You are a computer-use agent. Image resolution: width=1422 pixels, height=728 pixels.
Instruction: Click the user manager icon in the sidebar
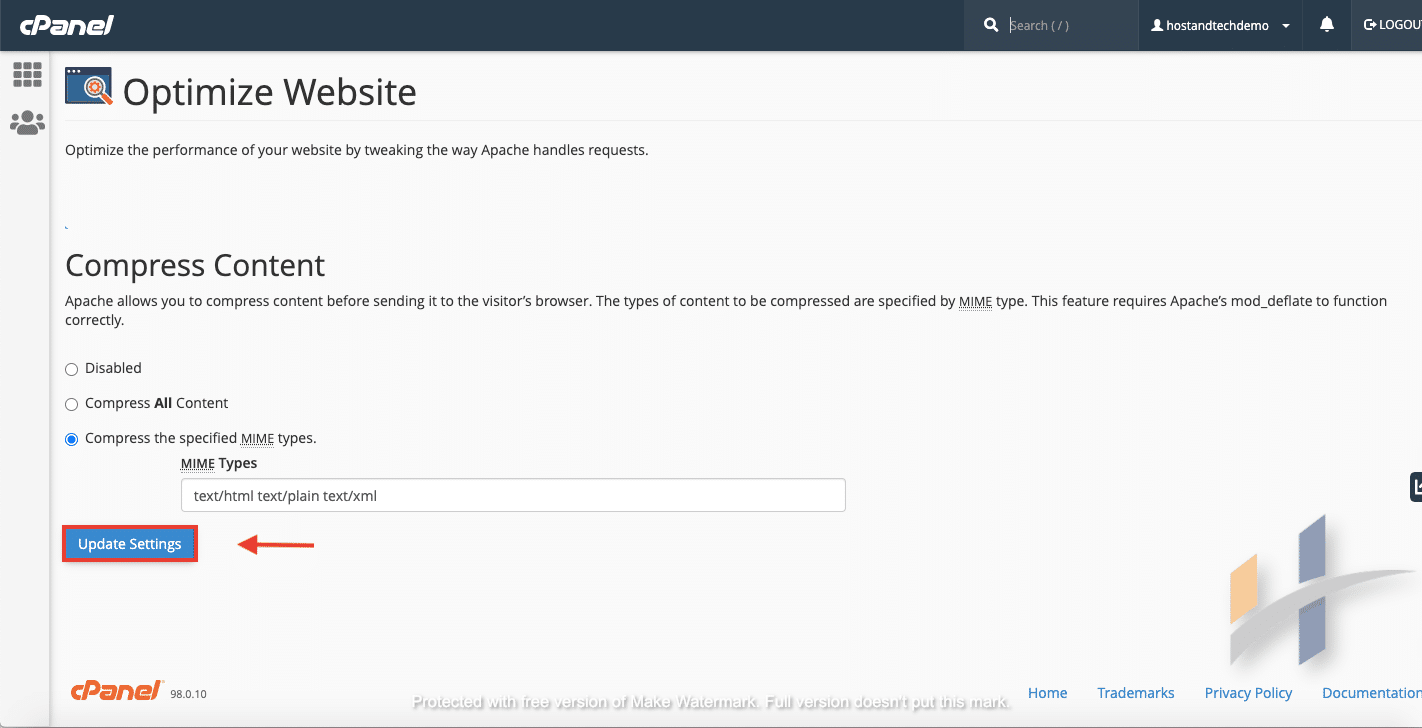(x=27, y=122)
